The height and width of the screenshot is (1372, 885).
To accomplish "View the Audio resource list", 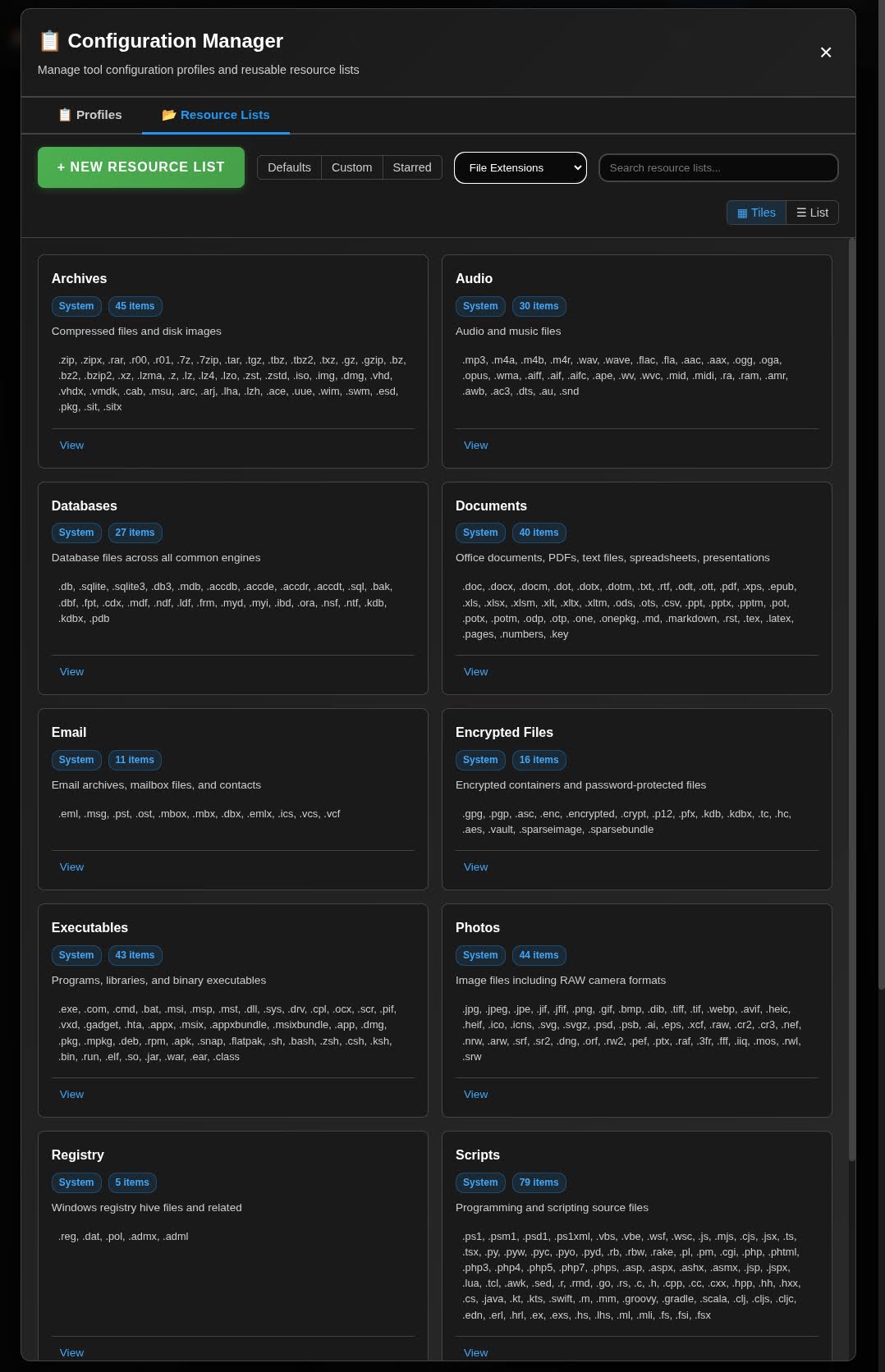I will (475, 445).
